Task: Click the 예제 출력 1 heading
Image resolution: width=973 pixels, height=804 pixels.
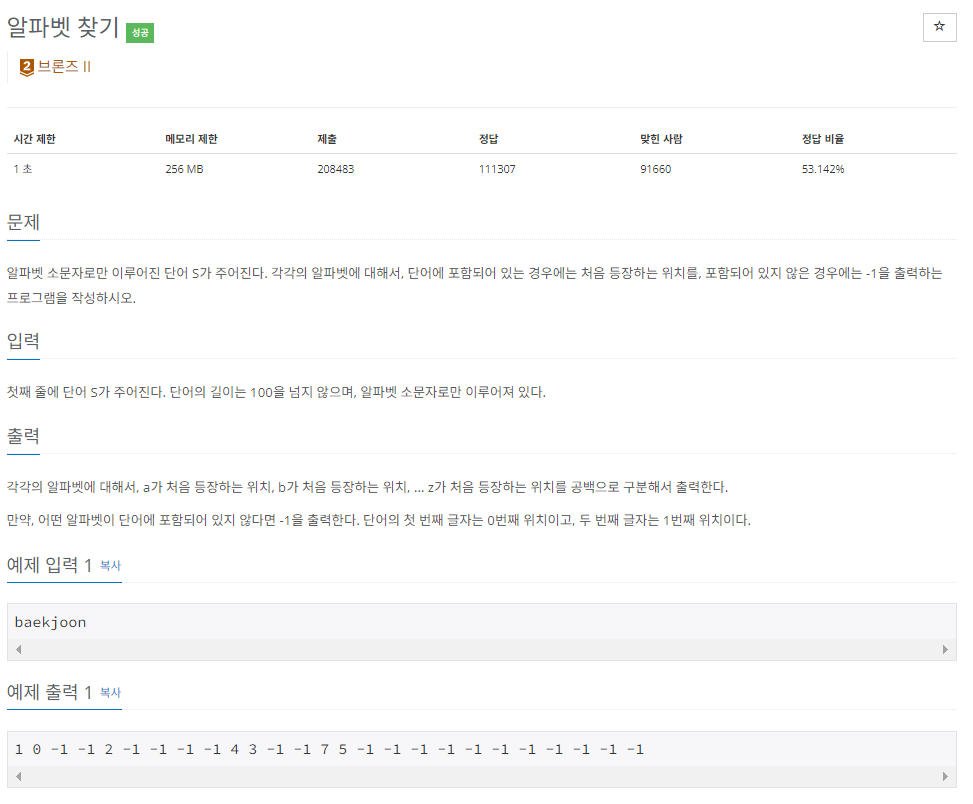Action: click(x=50, y=692)
